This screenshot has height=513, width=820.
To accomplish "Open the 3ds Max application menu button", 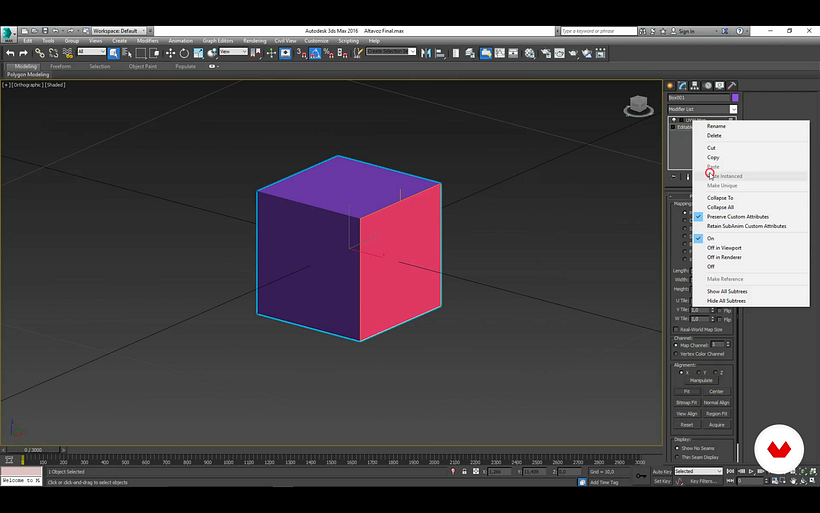I will [8, 35].
